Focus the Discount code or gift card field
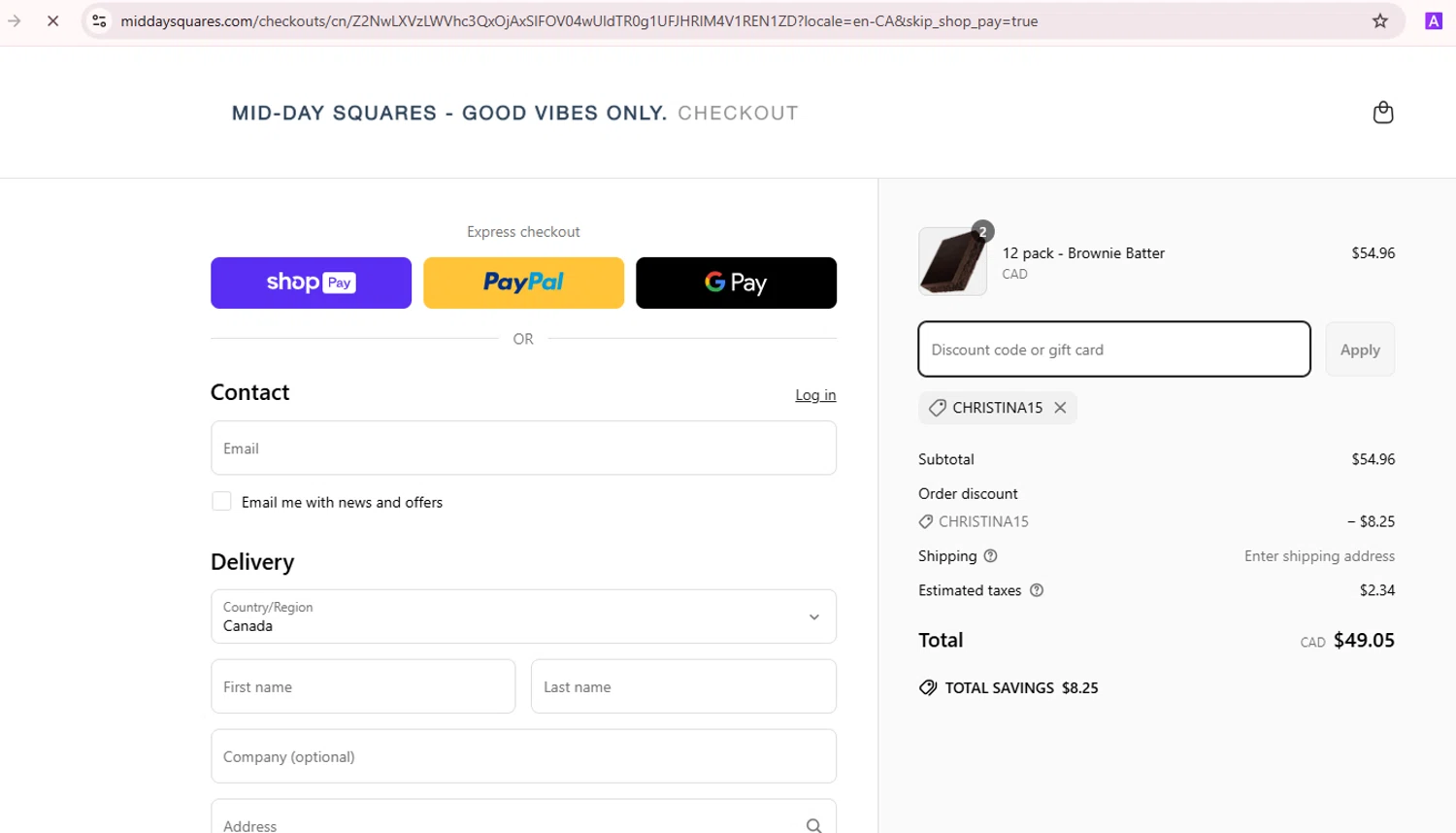 (x=1114, y=350)
